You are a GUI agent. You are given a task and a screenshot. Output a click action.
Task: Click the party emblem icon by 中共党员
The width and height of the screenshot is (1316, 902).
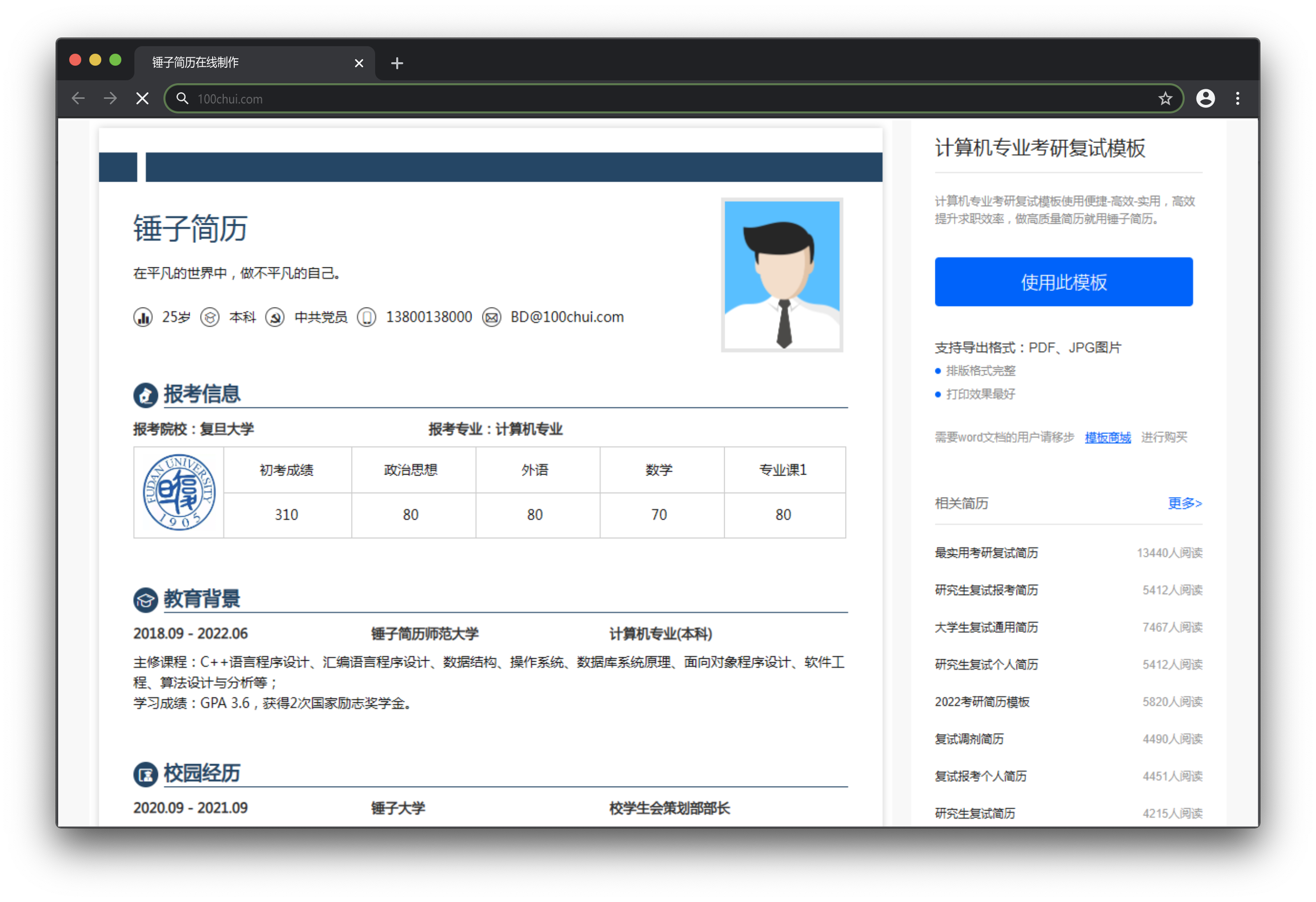click(275, 317)
